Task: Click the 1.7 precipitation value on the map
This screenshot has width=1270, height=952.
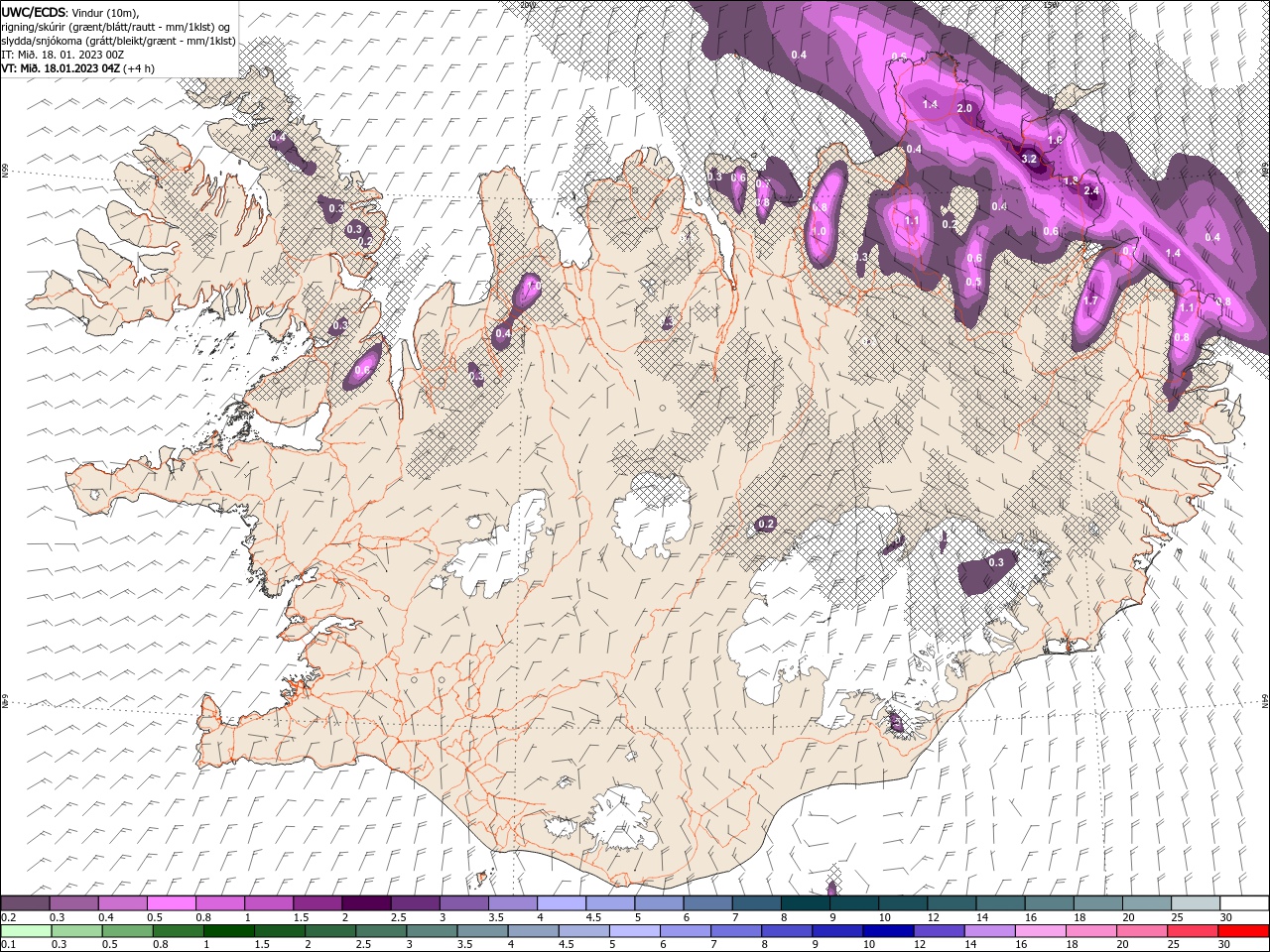Action: pyautogui.click(x=1090, y=300)
